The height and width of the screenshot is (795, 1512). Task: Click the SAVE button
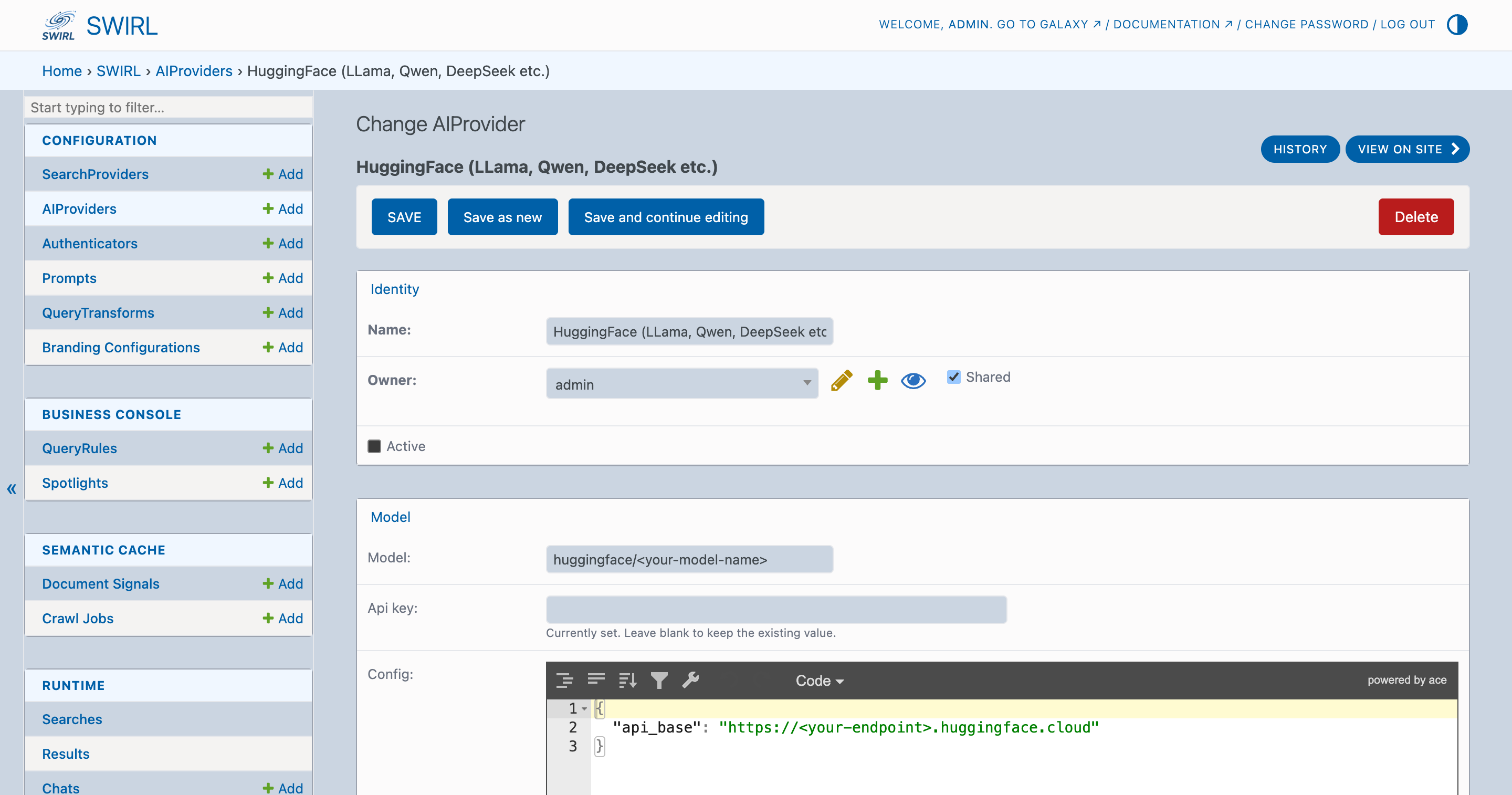click(404, 217)
